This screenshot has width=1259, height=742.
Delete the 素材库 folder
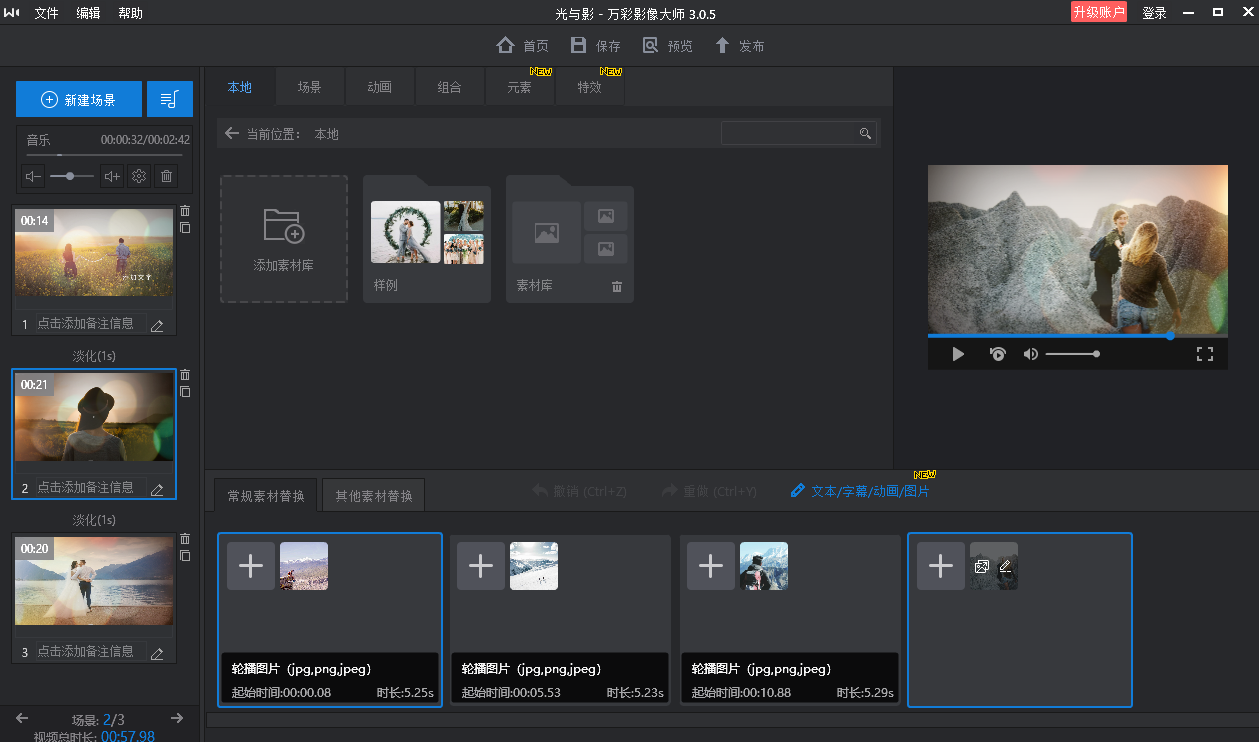(617, 287)
